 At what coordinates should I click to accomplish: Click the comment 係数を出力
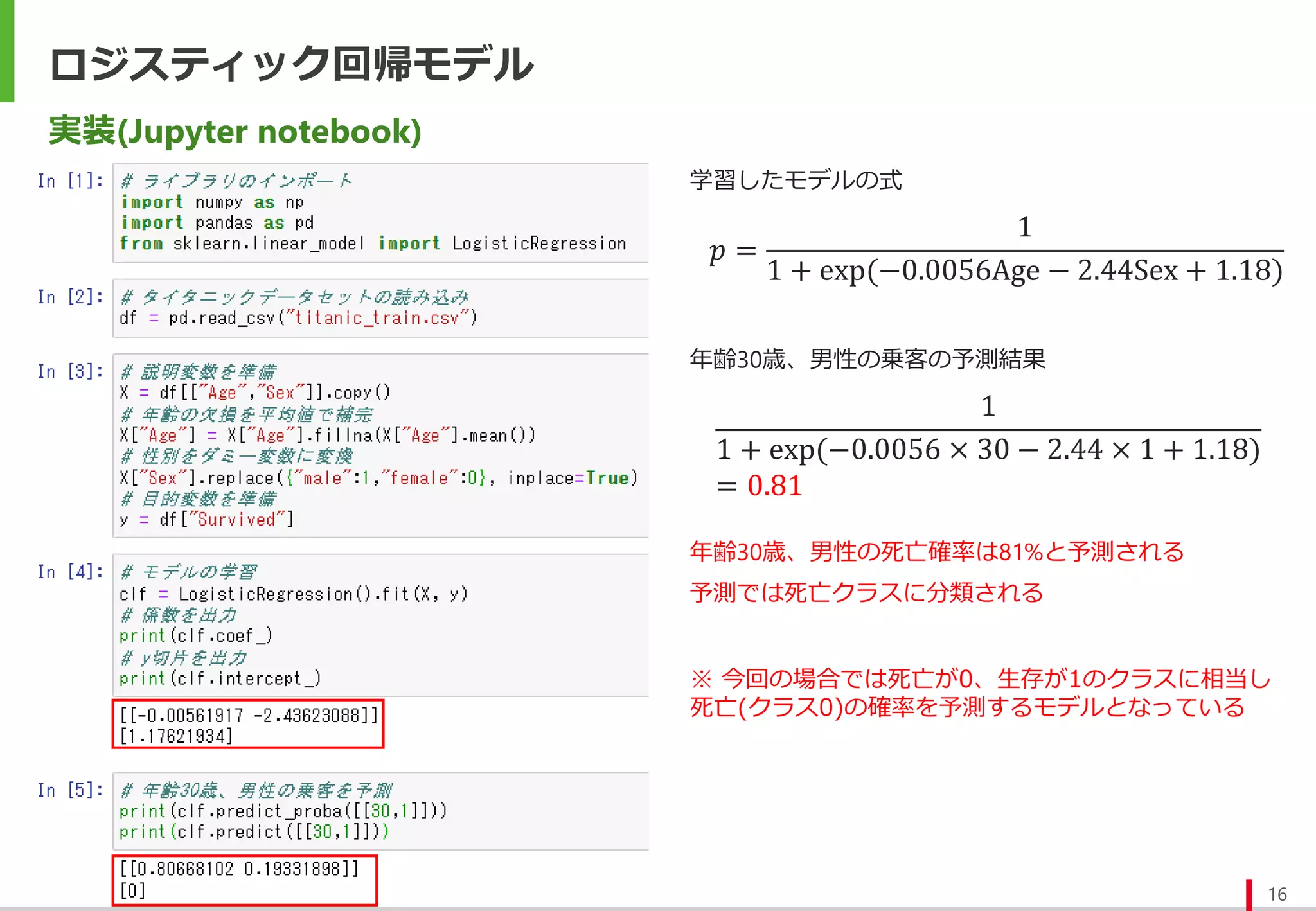179,615
